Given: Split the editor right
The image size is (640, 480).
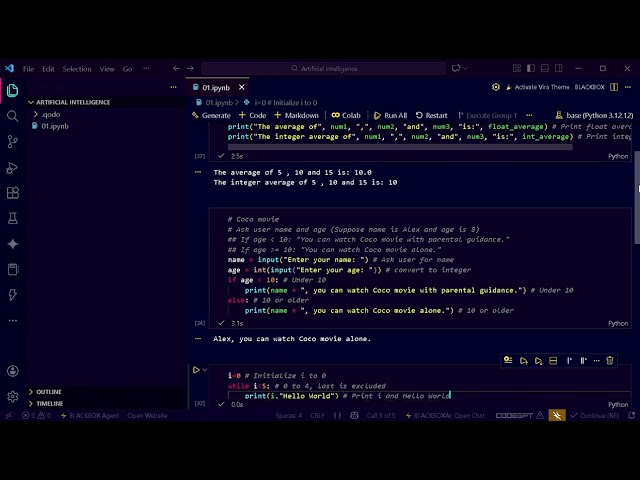Looking at the screenshot, I should click(x=614, y=87).
